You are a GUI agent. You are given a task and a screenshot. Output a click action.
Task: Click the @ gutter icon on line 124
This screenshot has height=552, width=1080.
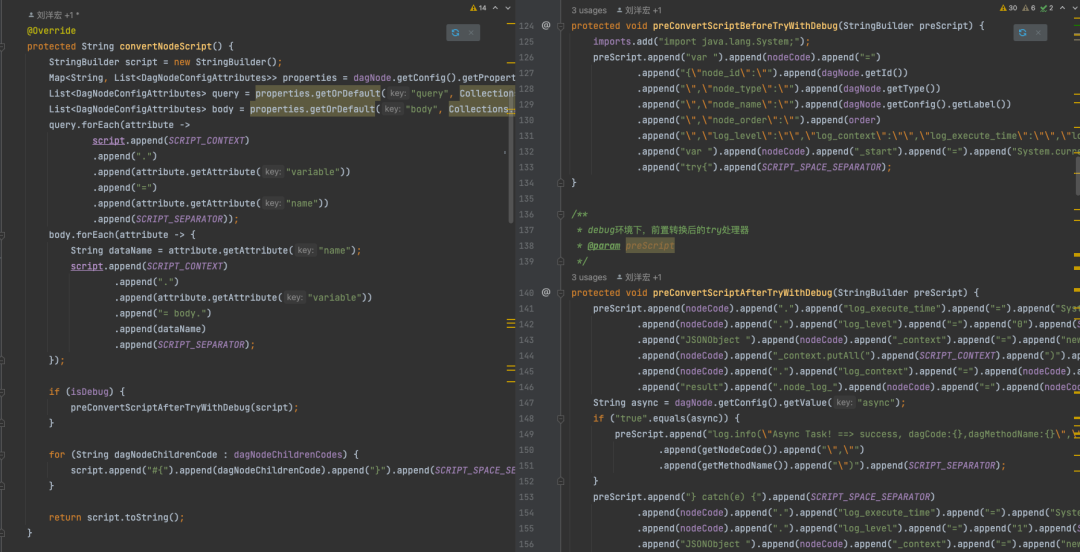[x=546, y=25]
